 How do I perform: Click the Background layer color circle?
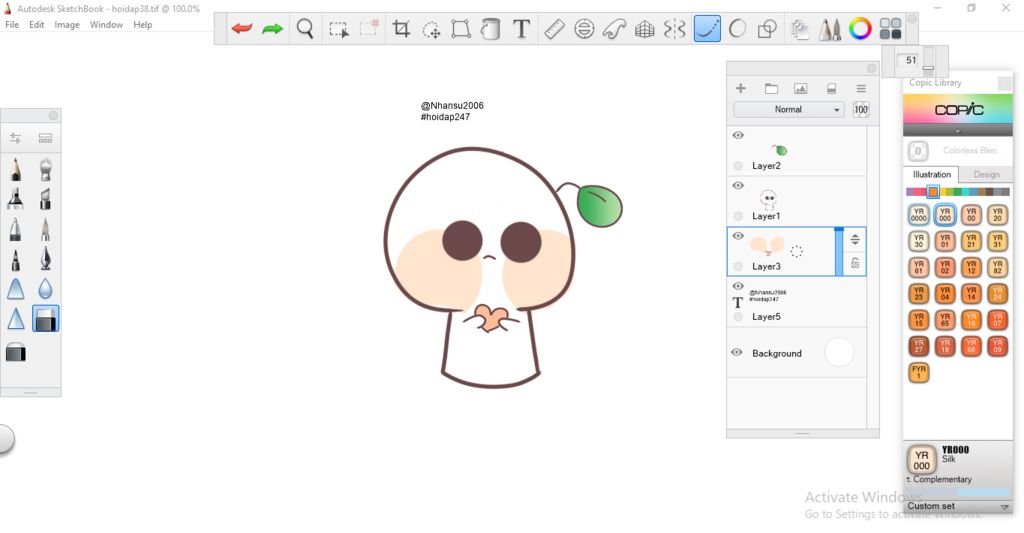pos(839,353)
